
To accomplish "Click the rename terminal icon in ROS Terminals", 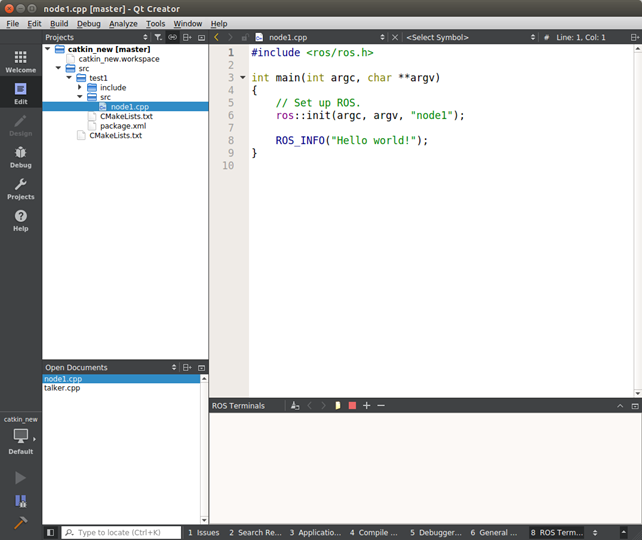I will click(x=295, y=405).
